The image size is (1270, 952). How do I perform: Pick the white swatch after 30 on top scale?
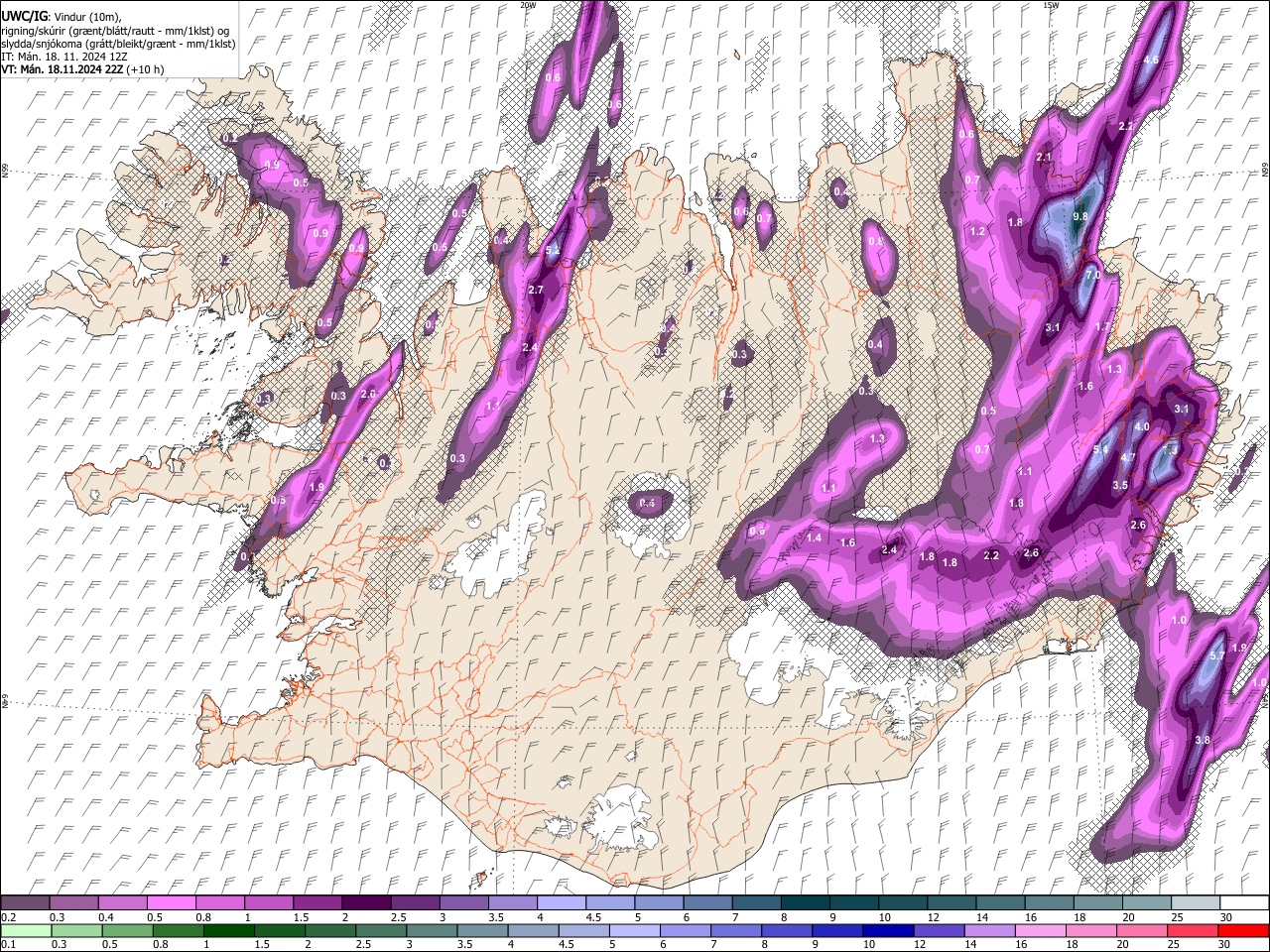1244,902
